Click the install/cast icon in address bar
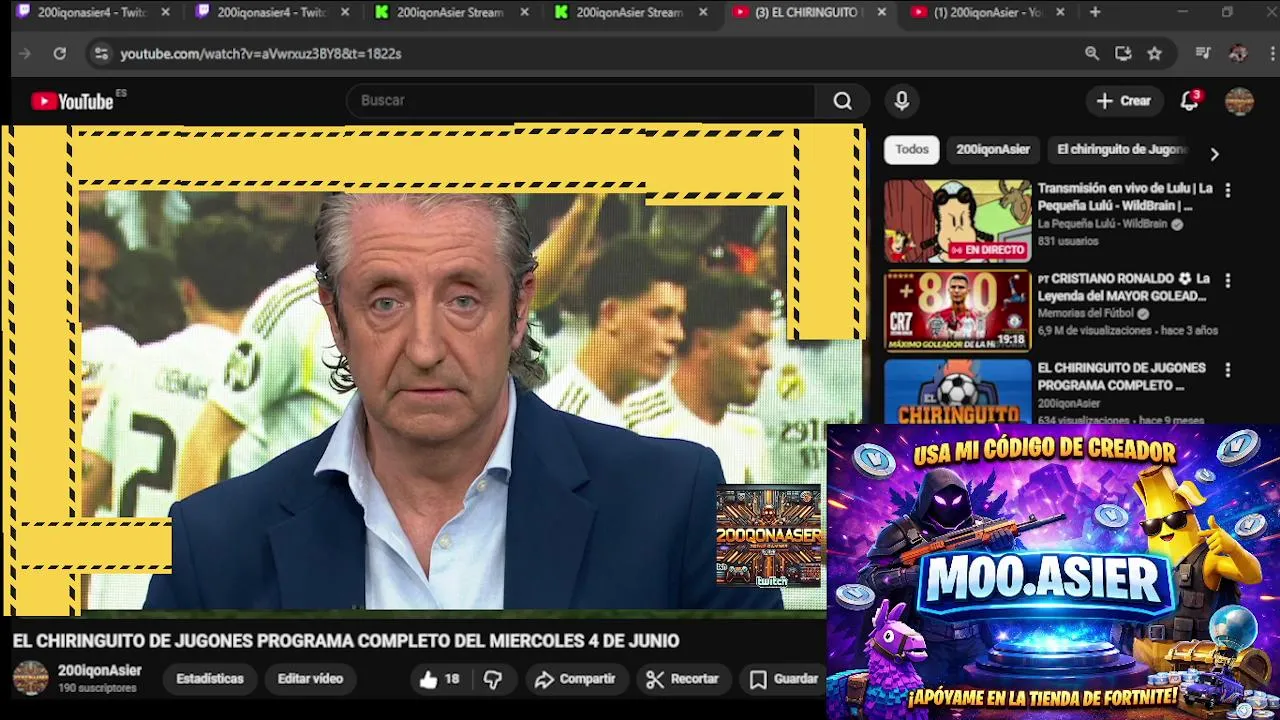 [x=1123, y=53]
